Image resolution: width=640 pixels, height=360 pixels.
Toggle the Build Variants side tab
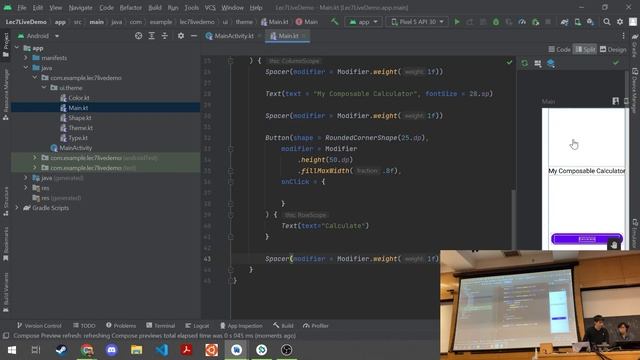pos(6,292)
